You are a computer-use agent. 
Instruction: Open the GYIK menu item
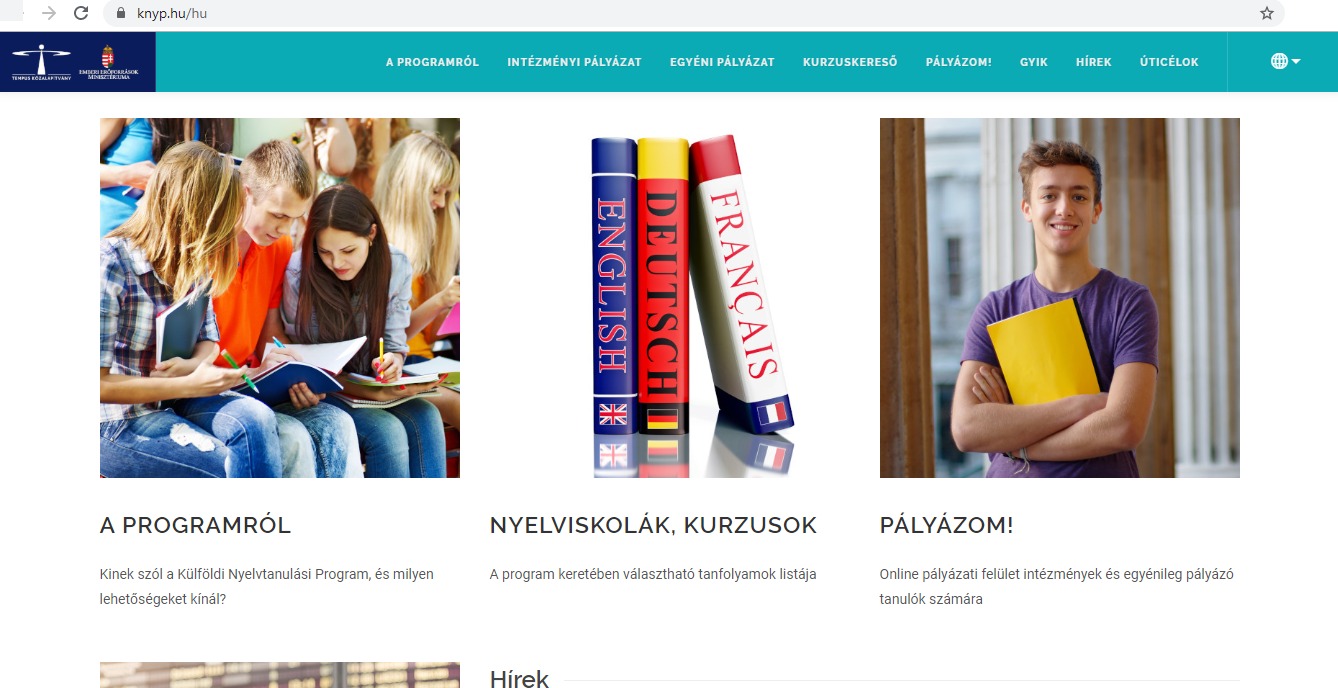(1034, 62)
